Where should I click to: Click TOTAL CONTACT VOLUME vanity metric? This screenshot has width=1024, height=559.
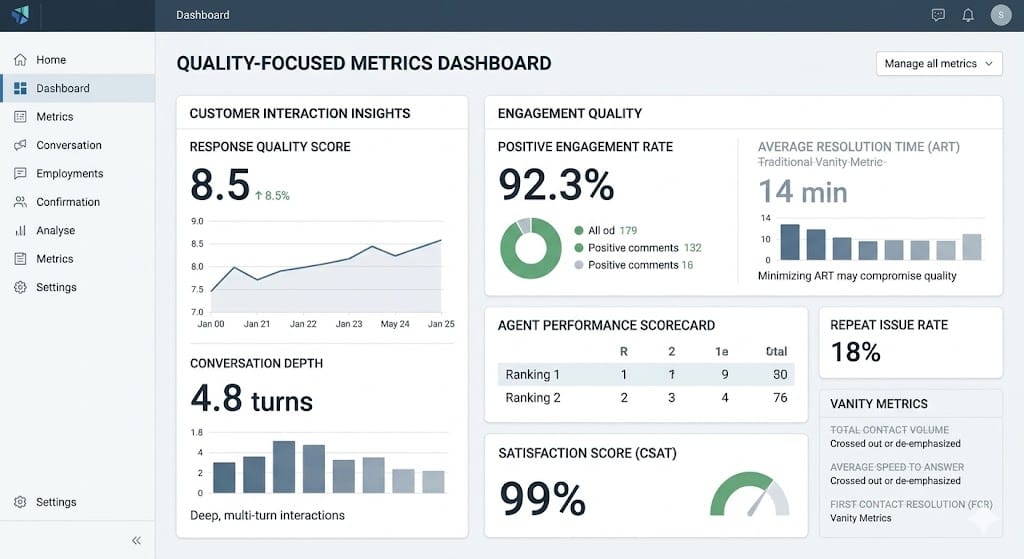click(889, 430)
